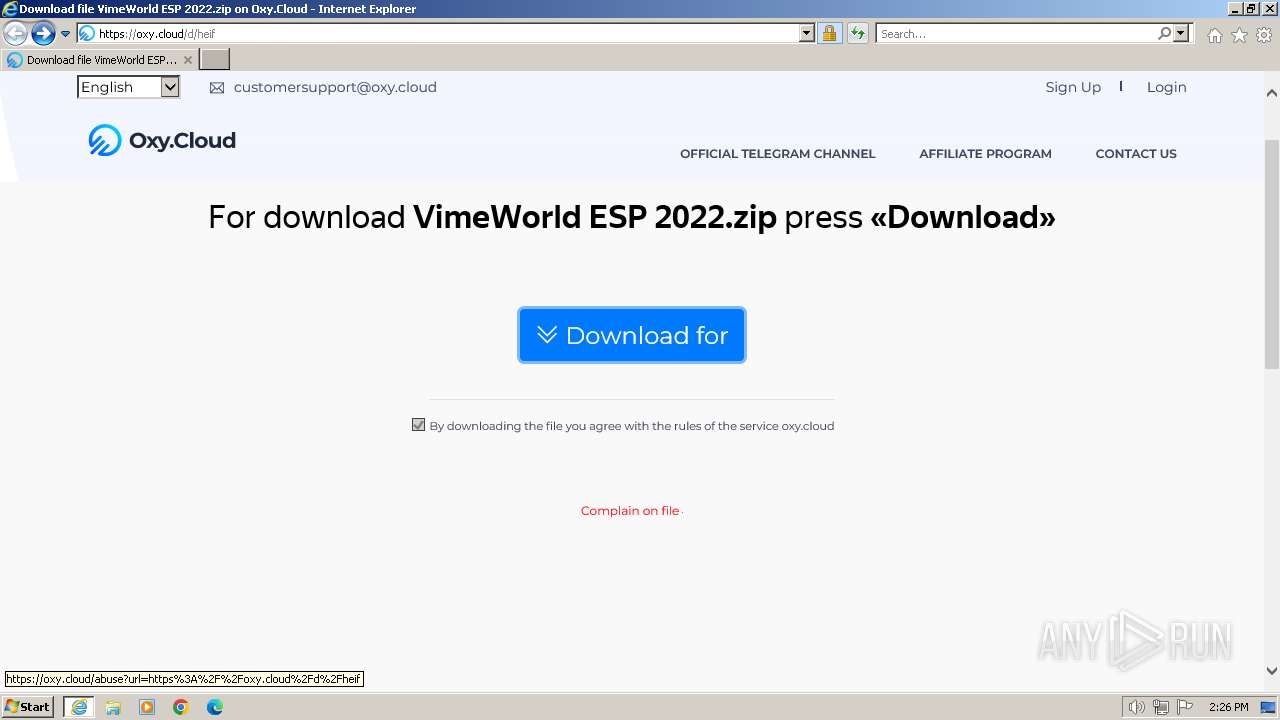Expand the address bar autocomplete dropdown
This screenshot has width=1280, height=720.
(x=807, y=34)
